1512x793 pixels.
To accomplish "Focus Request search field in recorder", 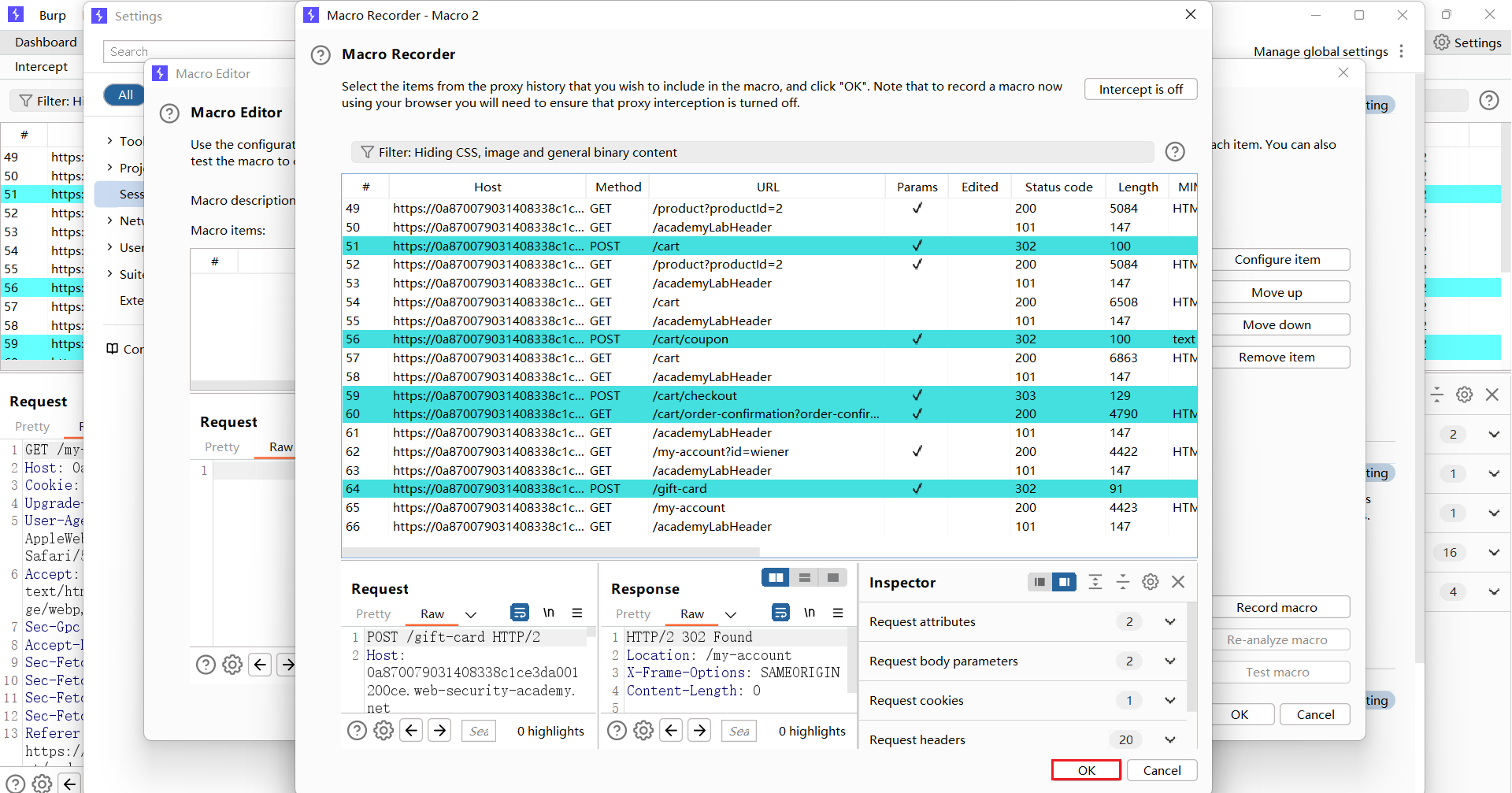I will 479,731.
